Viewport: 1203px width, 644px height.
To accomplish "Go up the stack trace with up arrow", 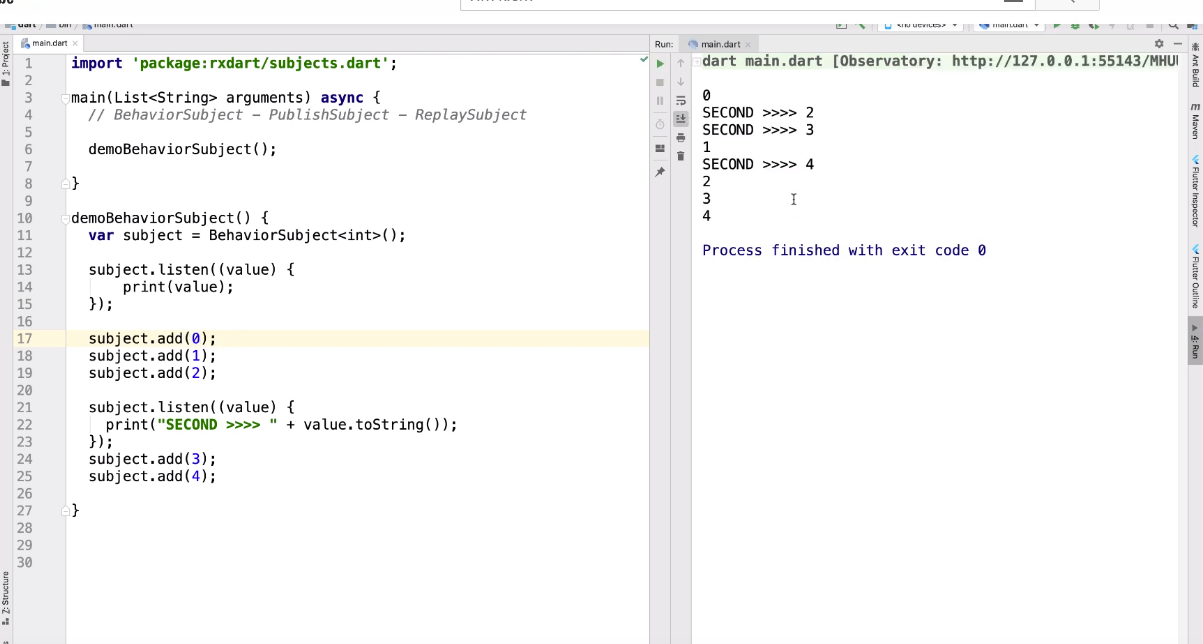I will click(681, 64).
